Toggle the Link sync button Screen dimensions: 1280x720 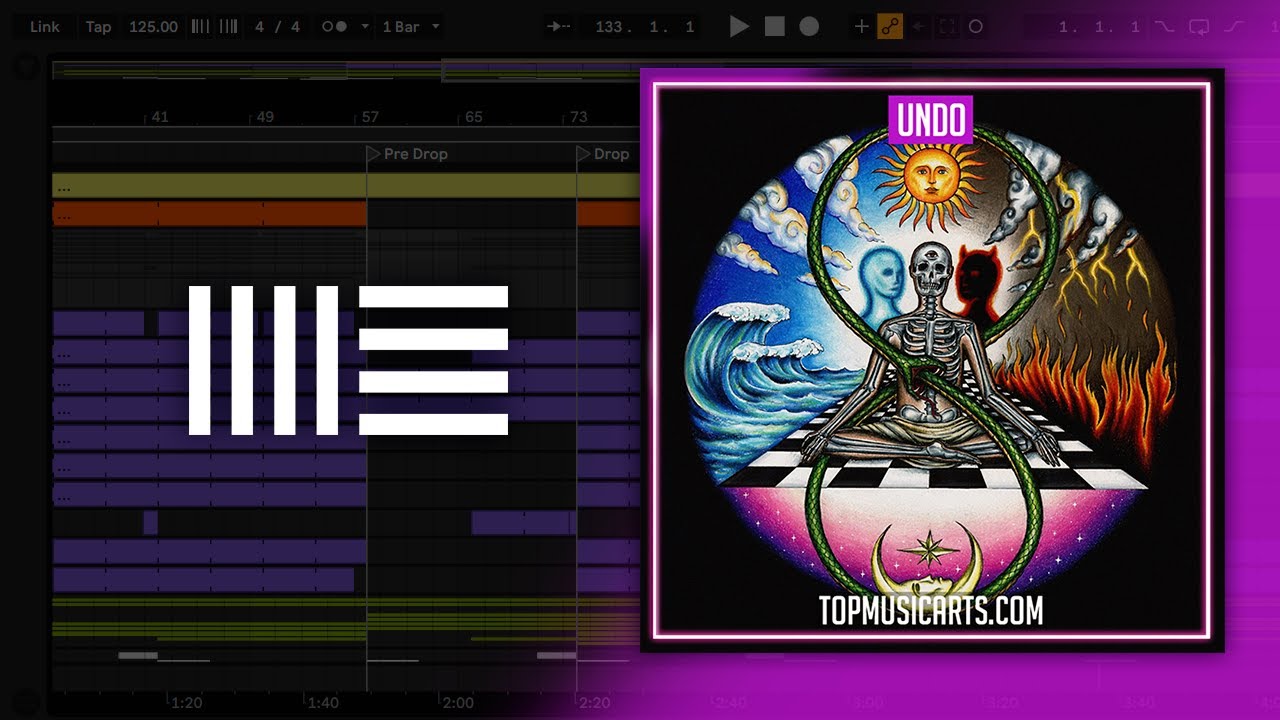click(45, 27)
